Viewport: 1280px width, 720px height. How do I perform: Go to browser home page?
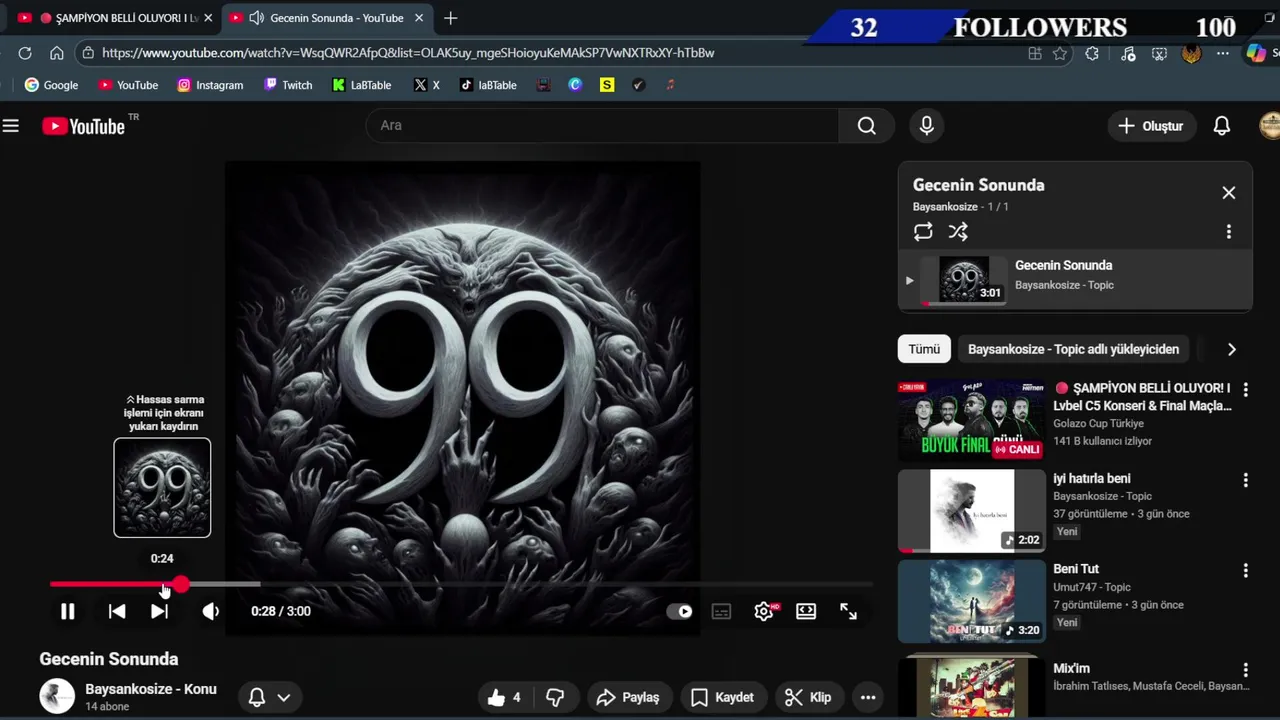pyautogui.click(x=56, y=53)
